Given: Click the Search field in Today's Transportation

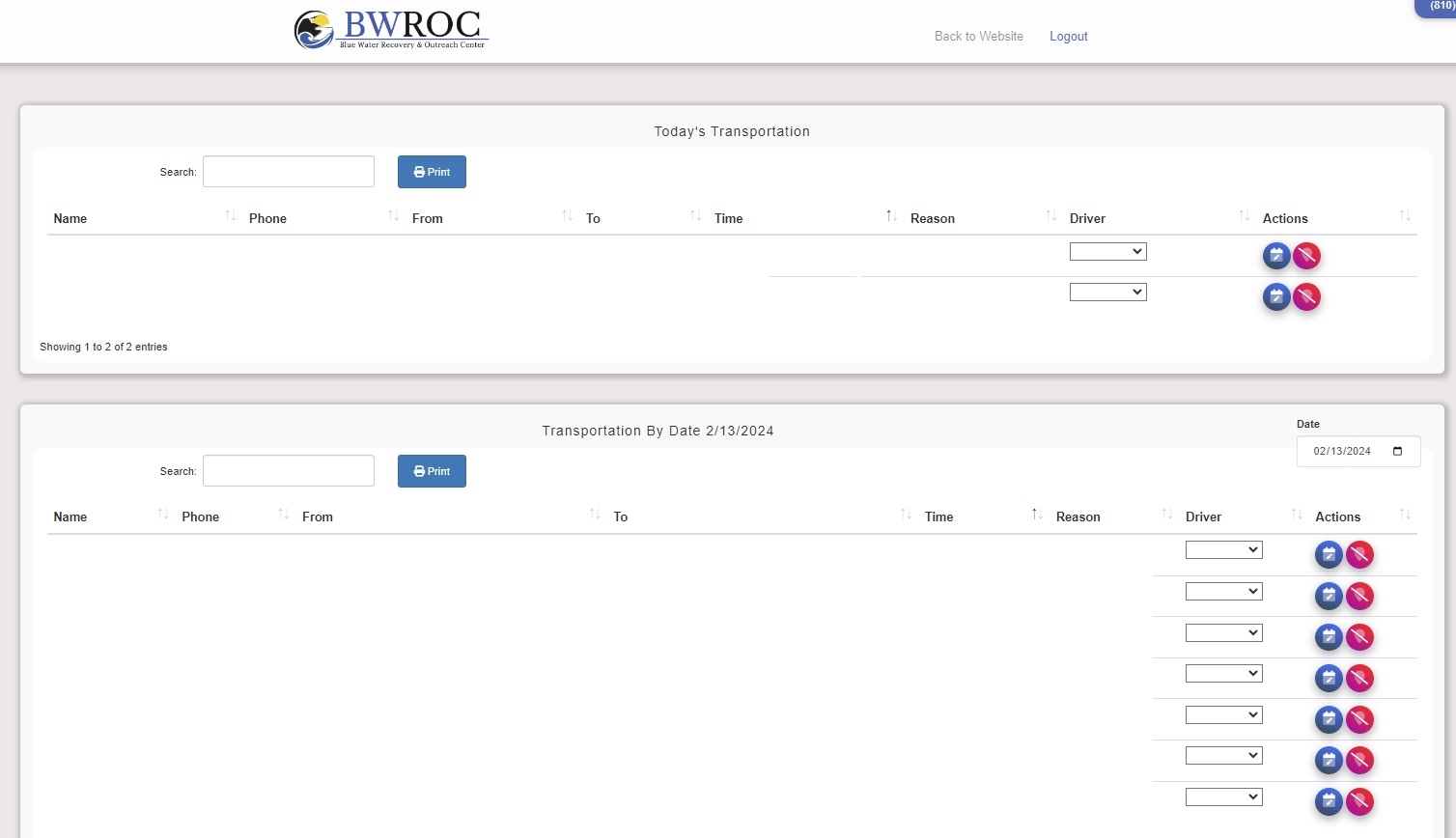Looking at the screenshot, I should [x=288, y=171].
